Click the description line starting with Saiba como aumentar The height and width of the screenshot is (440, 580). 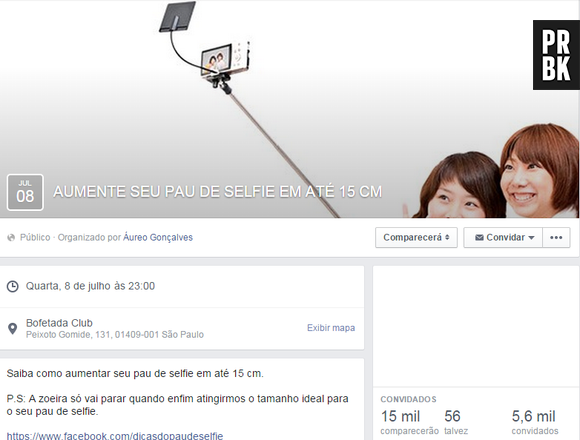(x=135, y=373)
